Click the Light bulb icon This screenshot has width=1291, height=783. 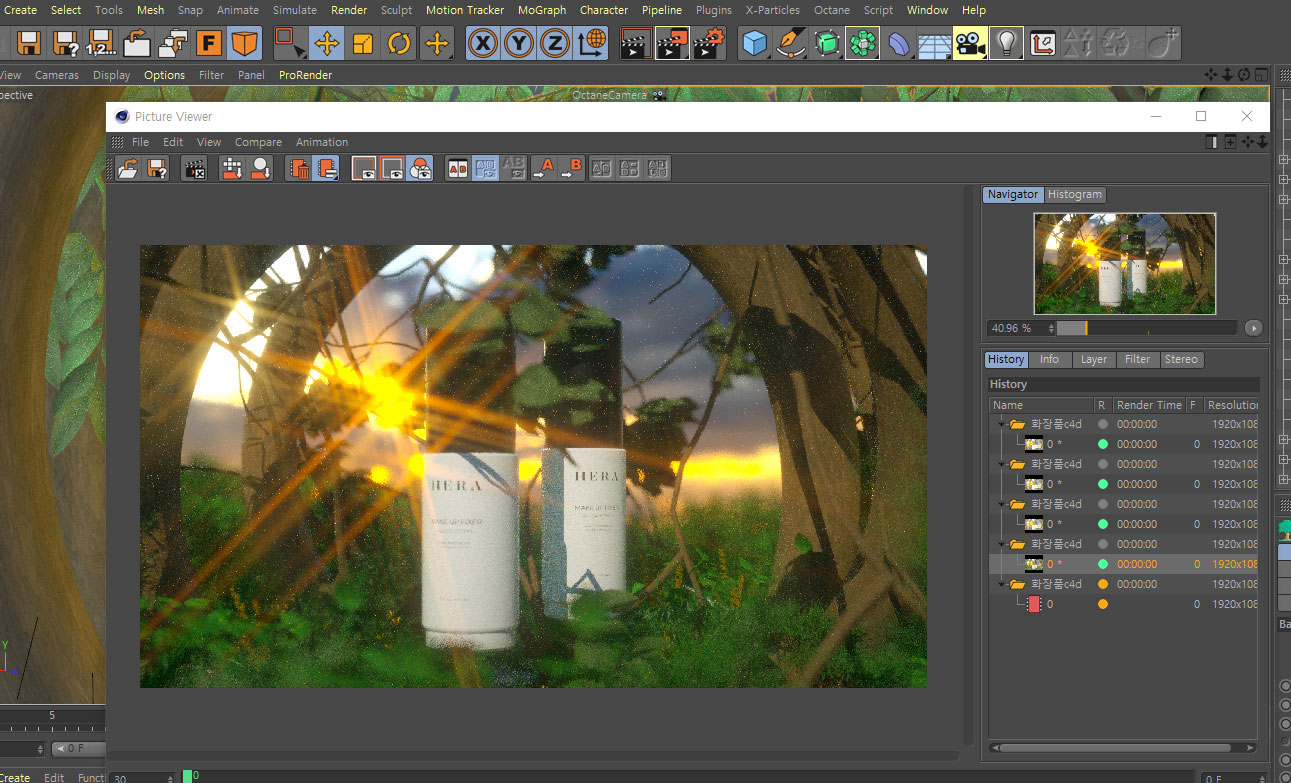(x=1007, y=43)
